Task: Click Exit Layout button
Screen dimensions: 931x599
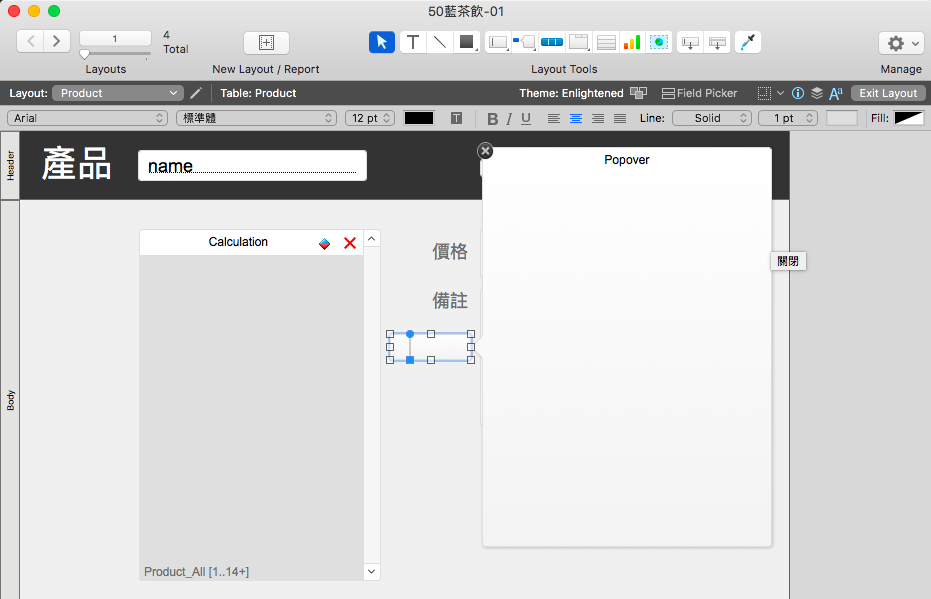Action: pos(888,93)
